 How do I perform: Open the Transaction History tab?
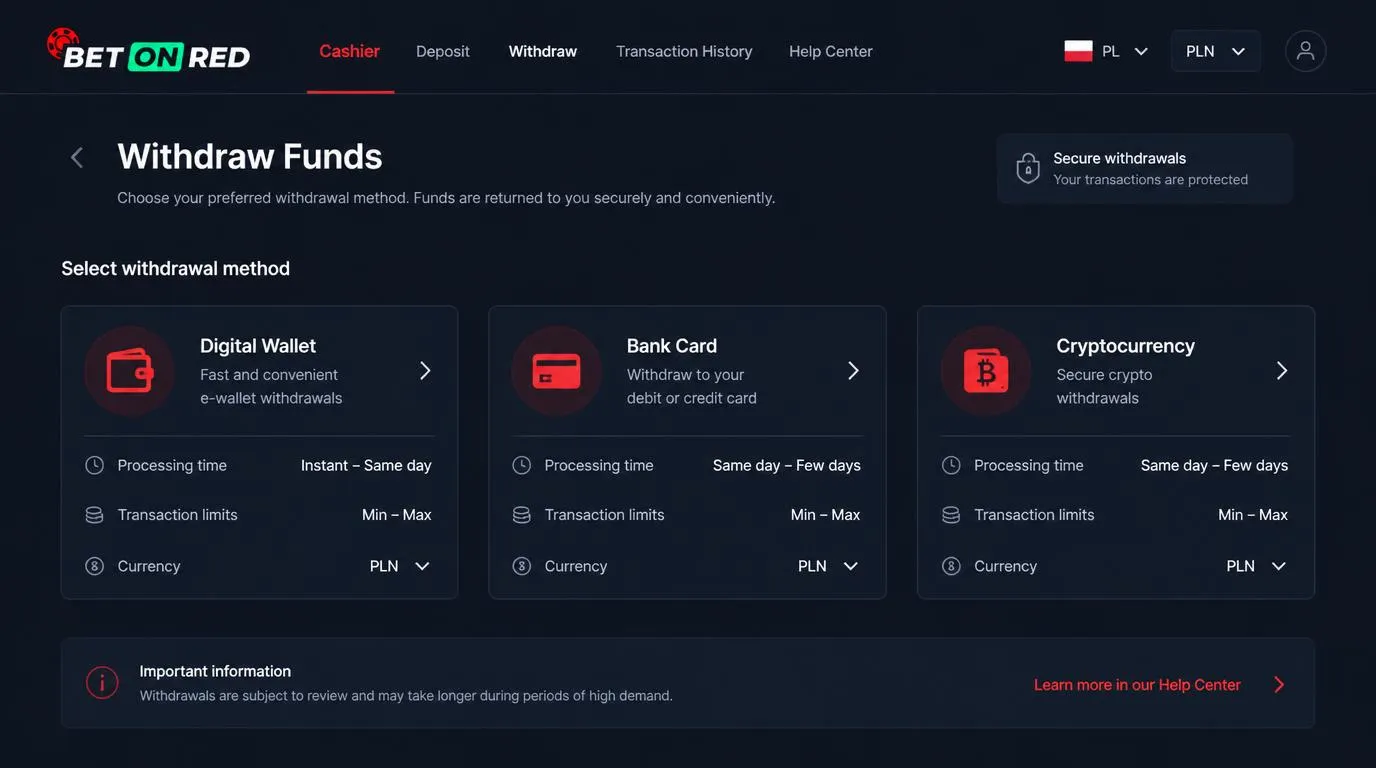click(x=684, y=51)
